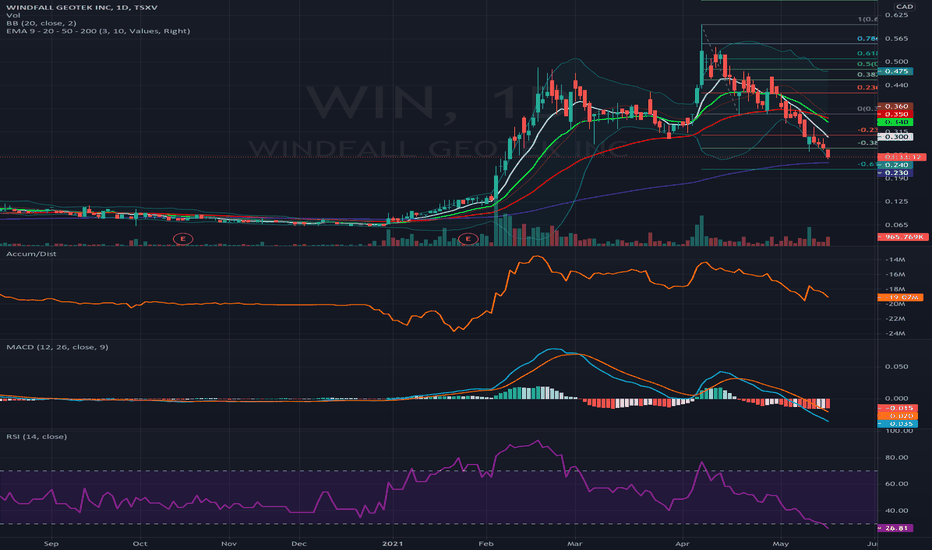Select the Vol indicator label
Viewport: 932px width, 550px height.
pyautogui.click(x=13, y=15)
